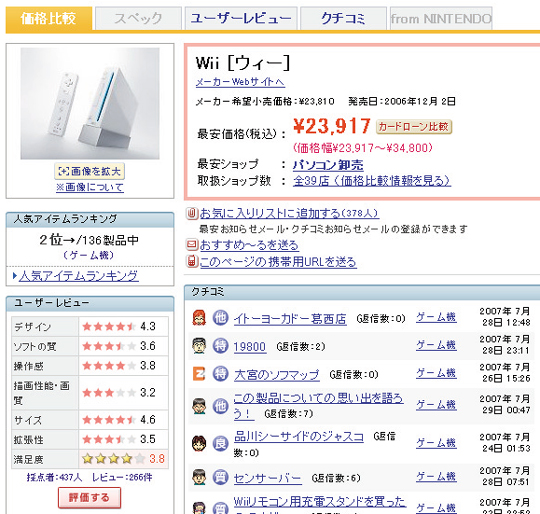Open the 品川シーサイドのジャスコ thread

(x=299, y=437)
